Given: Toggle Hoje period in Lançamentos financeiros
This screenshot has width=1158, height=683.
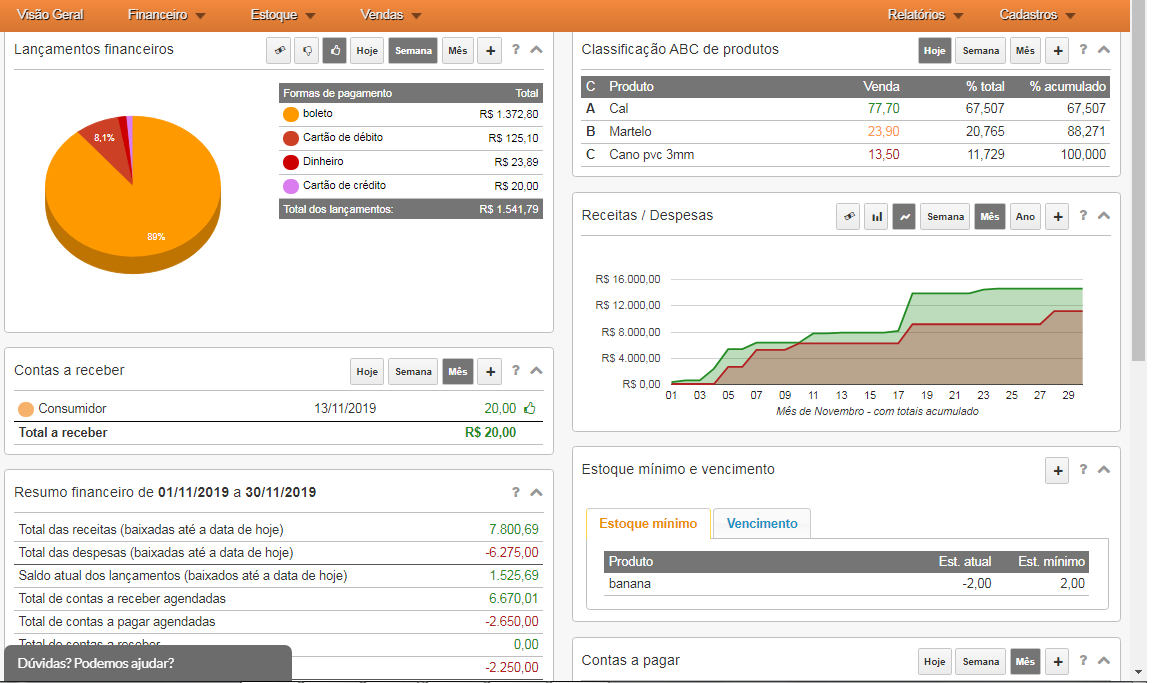Looking at the screenshot, I should [367, 50].
